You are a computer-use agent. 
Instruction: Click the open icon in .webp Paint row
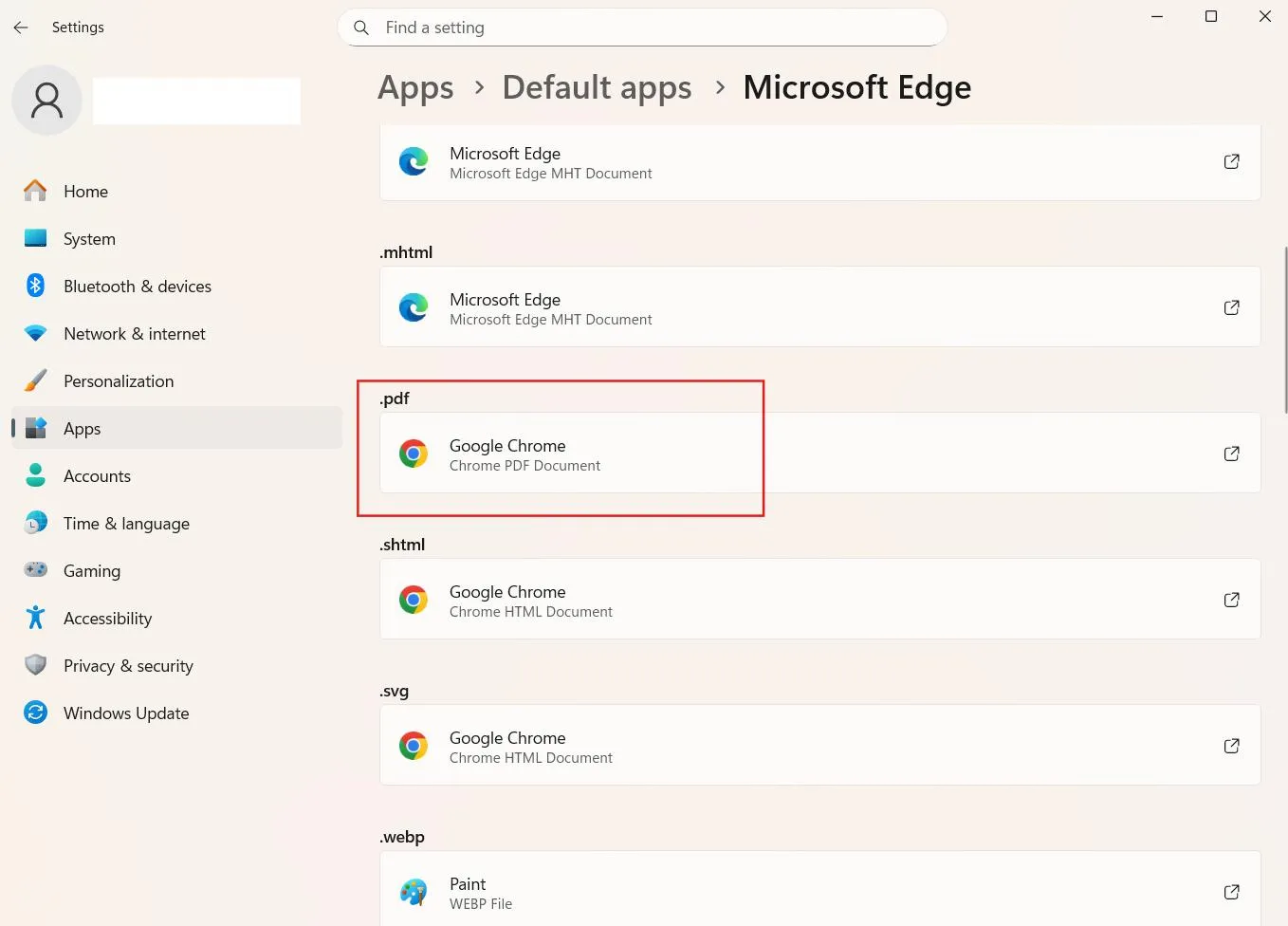tap(1231, 892)
